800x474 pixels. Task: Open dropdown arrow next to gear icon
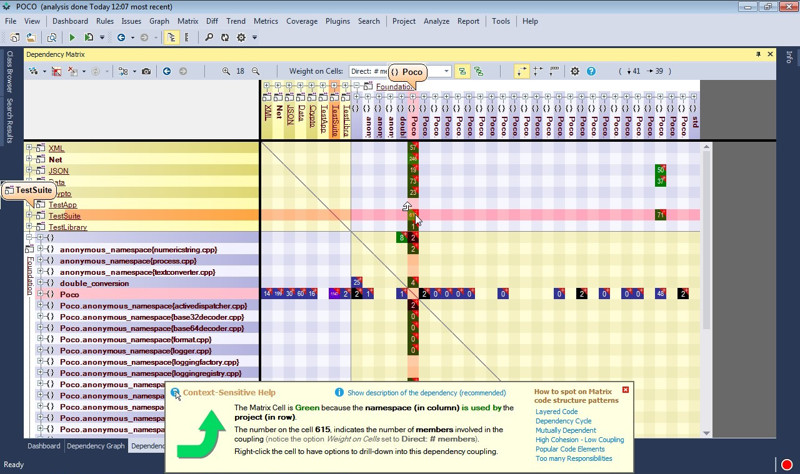click(x=255, y=37)
